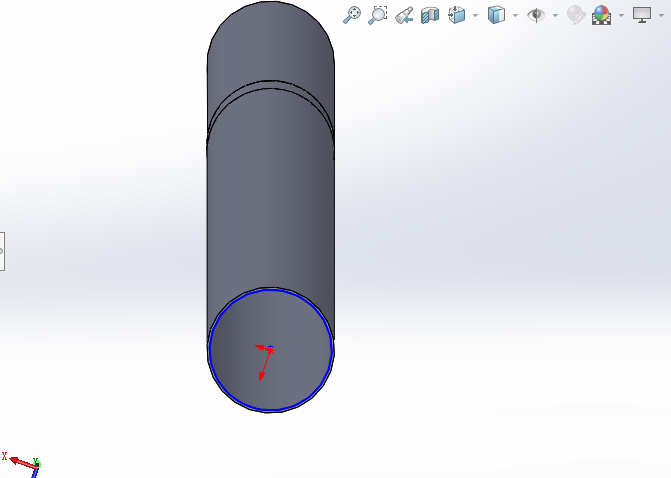The image size is (671, 478).
Task: Expand the View Orientation dropdown arrow
Action: point(475,15)
